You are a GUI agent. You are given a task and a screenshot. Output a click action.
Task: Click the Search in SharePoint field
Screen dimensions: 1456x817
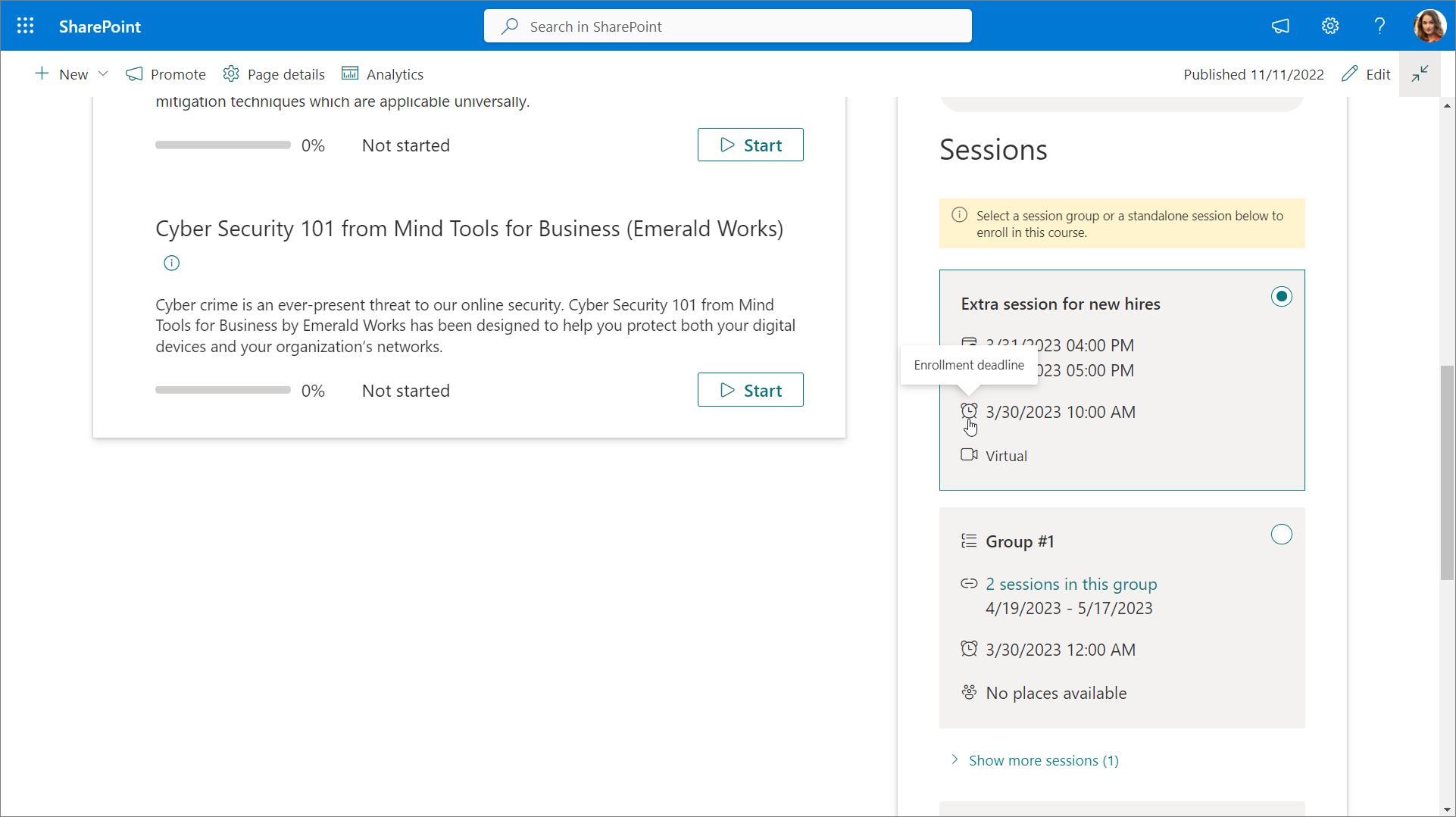pyautogui.click(x=727, y=27)
